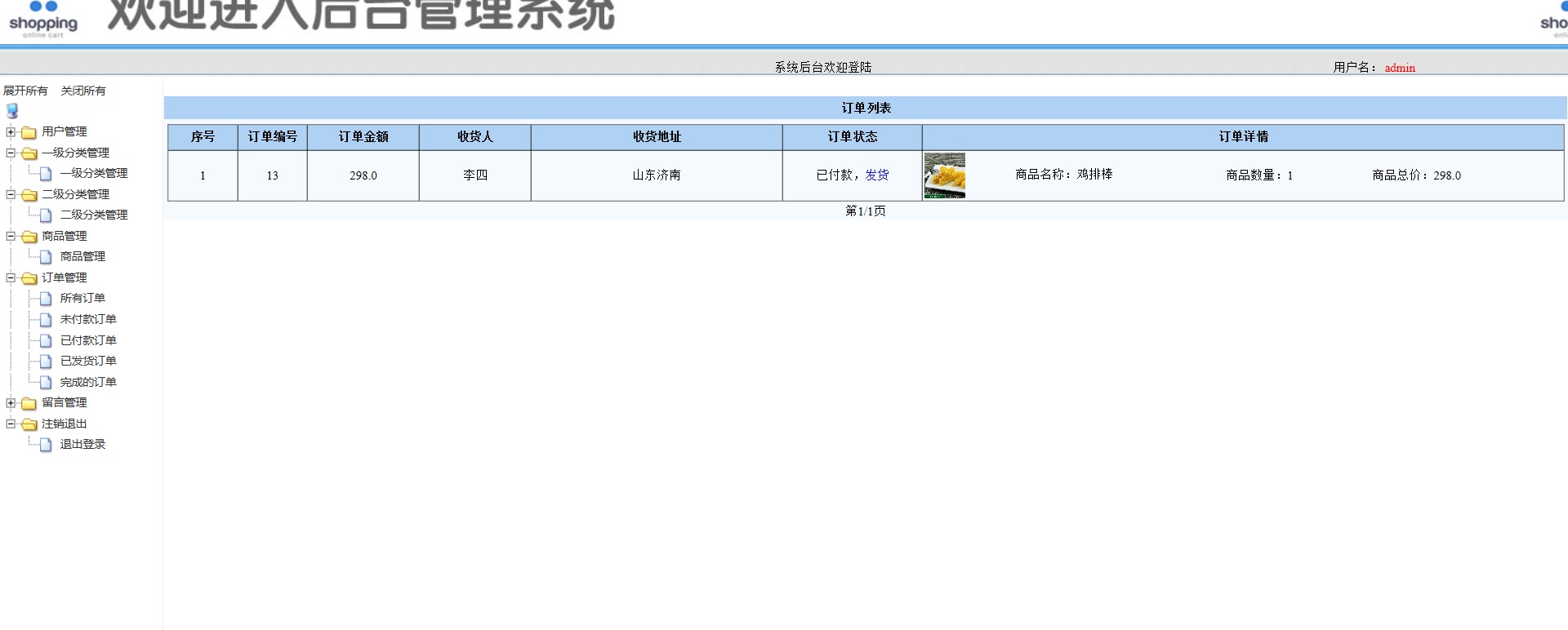Click the 鸡排棒 product thumbnail
Screen dimensions: 1568x630
pos(945,175)
